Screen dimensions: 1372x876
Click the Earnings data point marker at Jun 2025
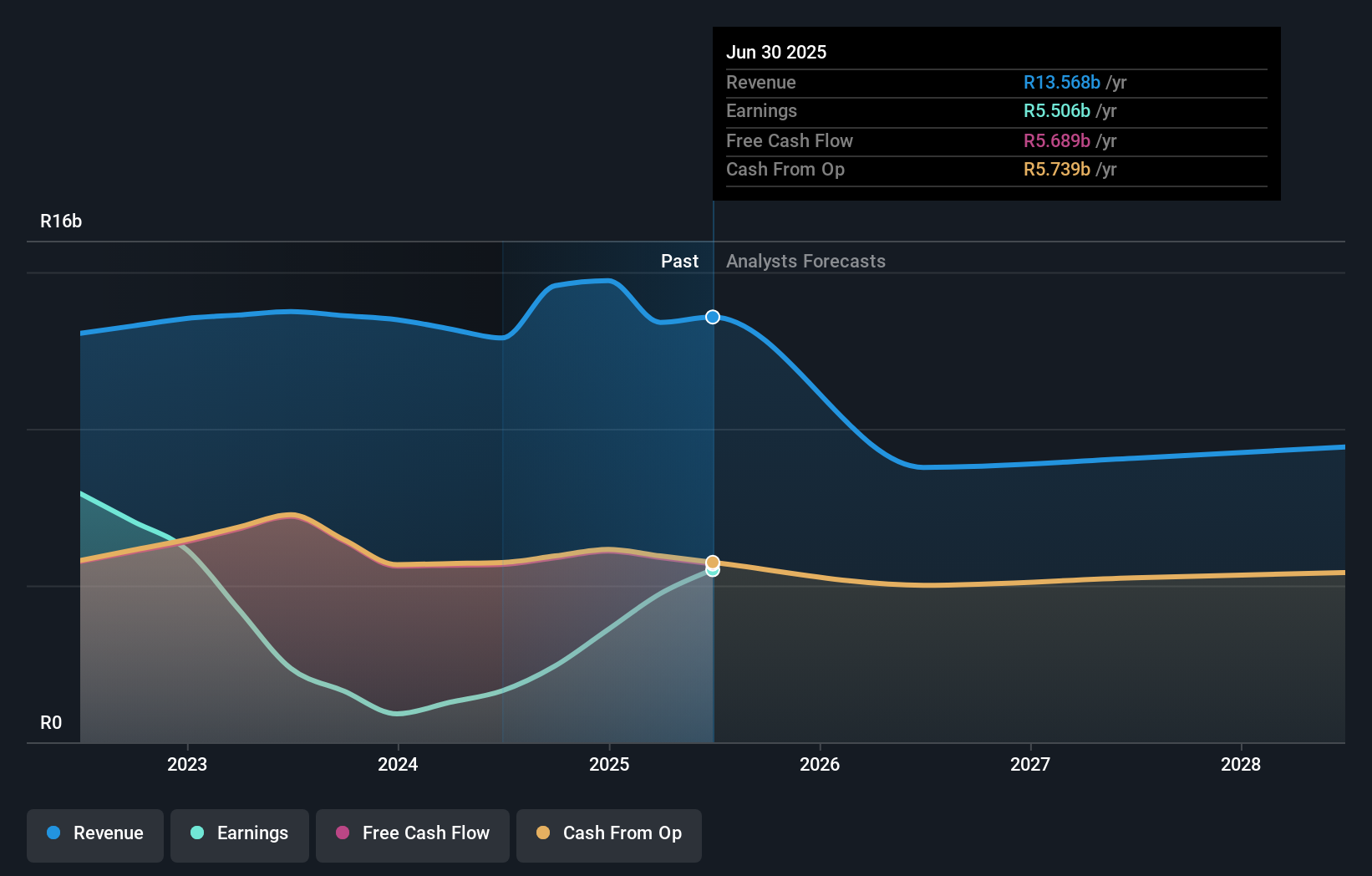(x=712, y=571)
